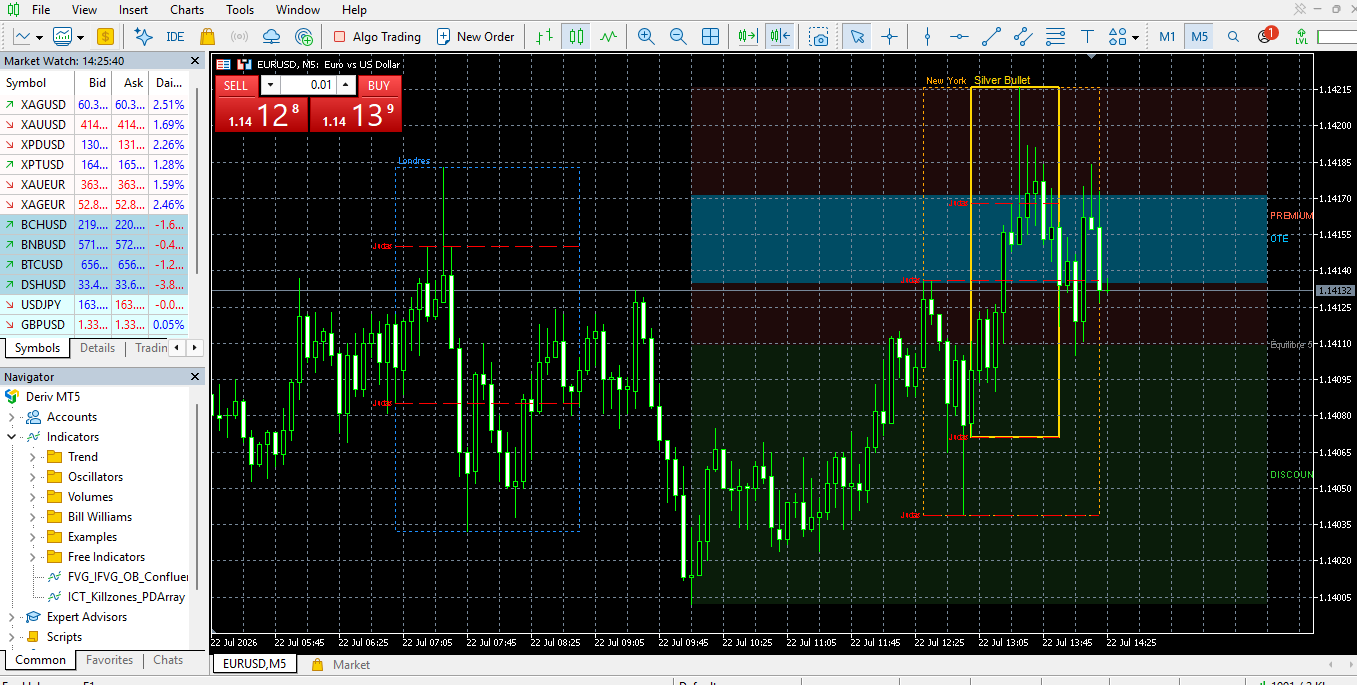This screenshot has width=1357, height=685.
Task: Open the lot volume dropdown arrow
Action: pos(270,85)
